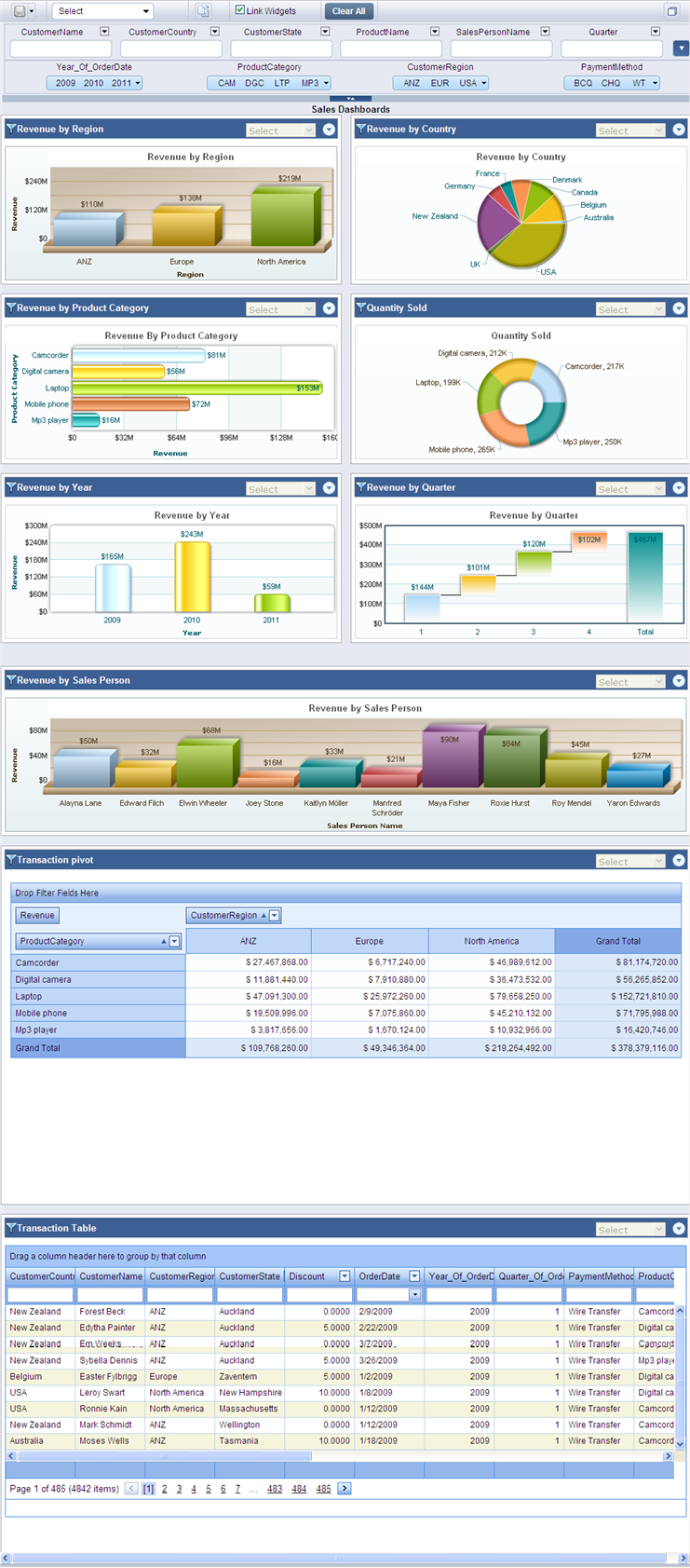Click the copy document icon beside Link Widgets
Image resolution: width=690 pixels, height=1568 pixels.
point(204,11)
